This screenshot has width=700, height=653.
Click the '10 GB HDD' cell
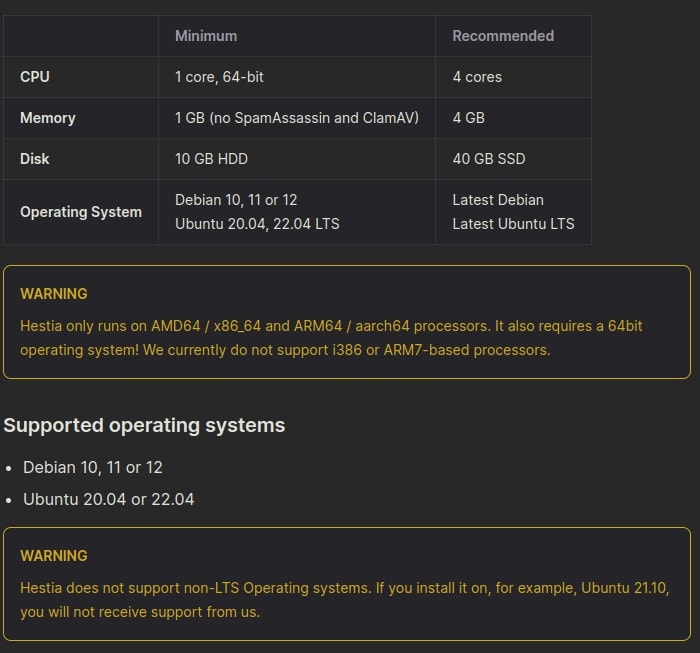click(x=211, y=159)
